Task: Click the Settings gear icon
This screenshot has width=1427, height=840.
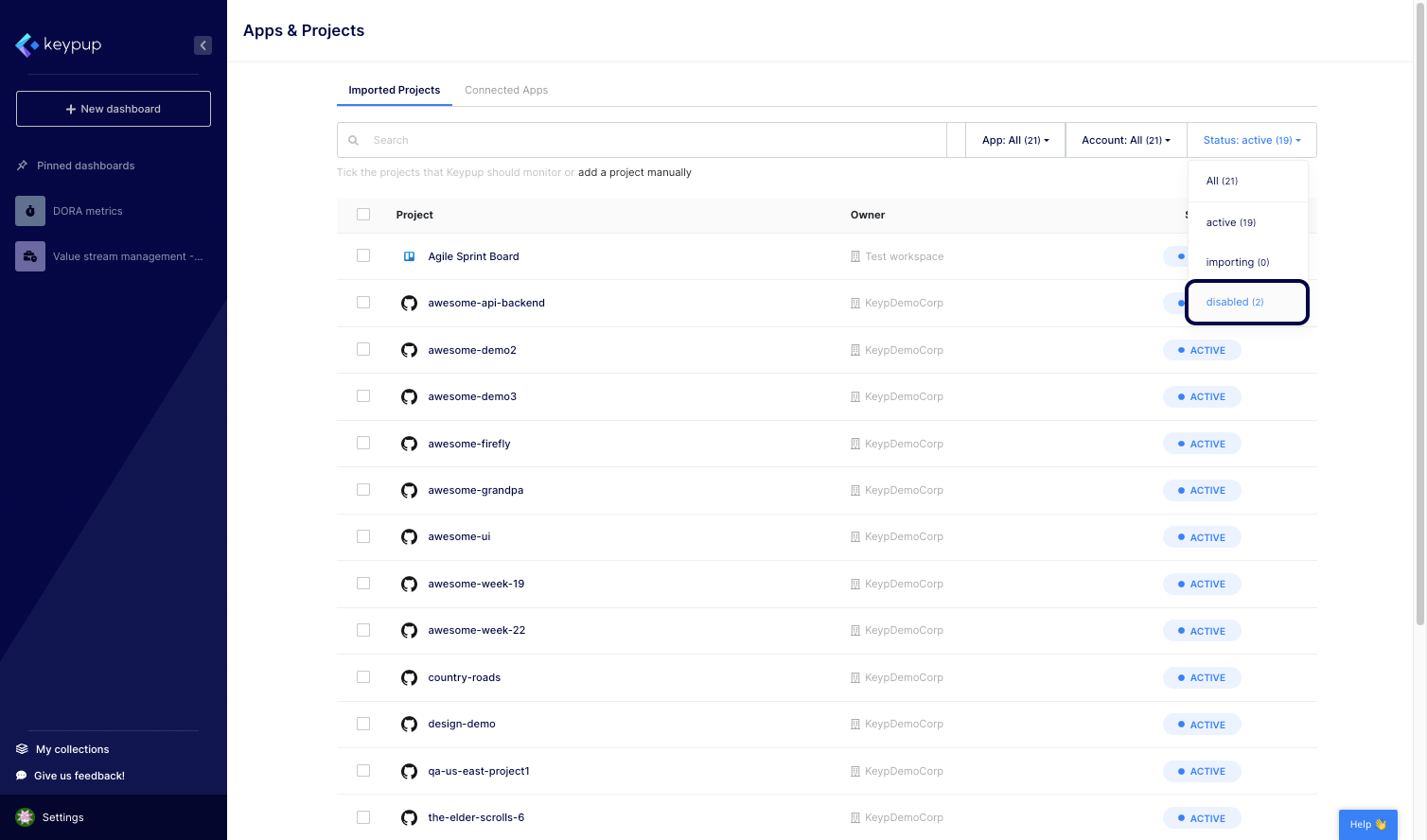Action: pyautogui.click(x=23, y=816)
